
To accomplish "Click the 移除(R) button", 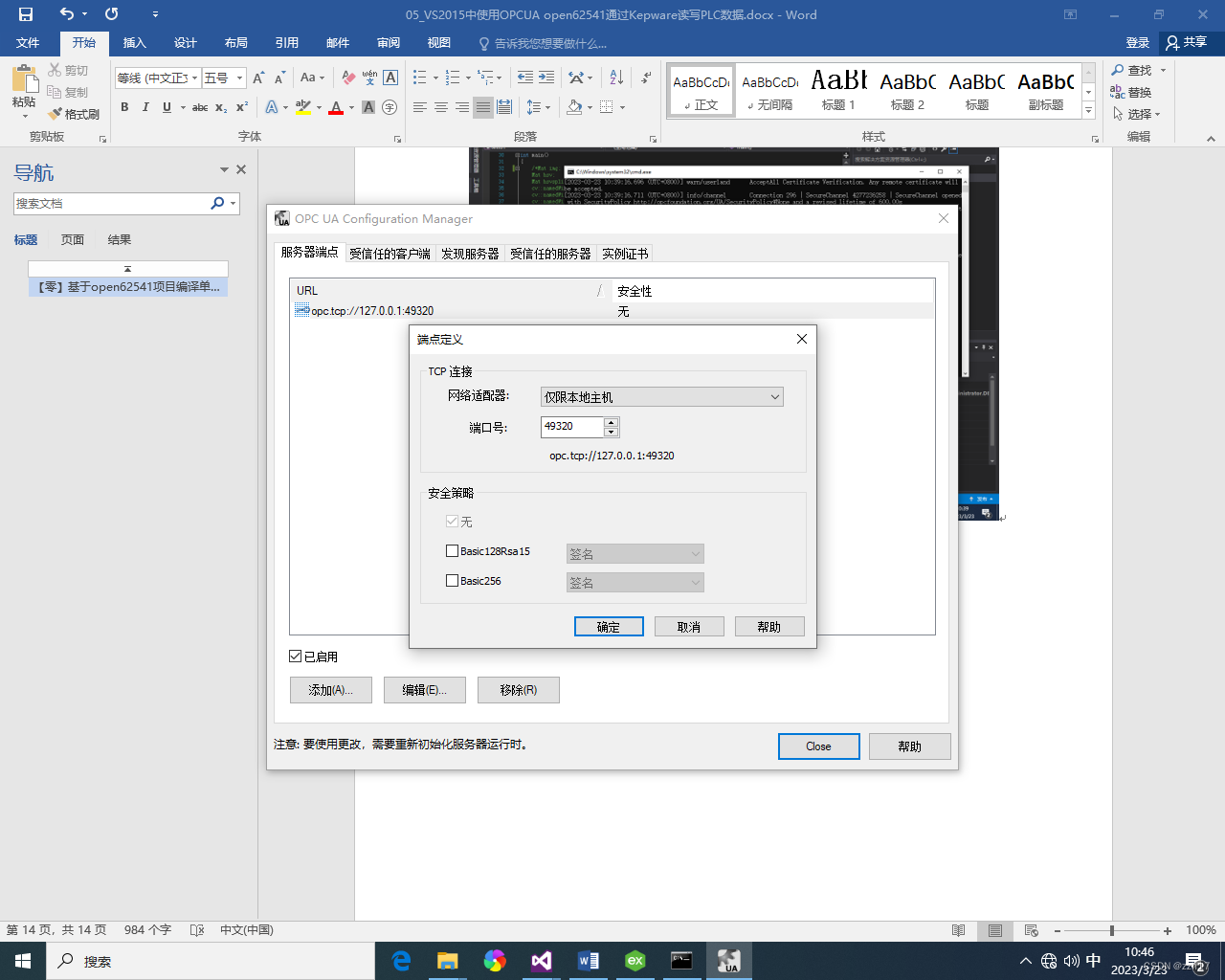I will click(519, 690).
